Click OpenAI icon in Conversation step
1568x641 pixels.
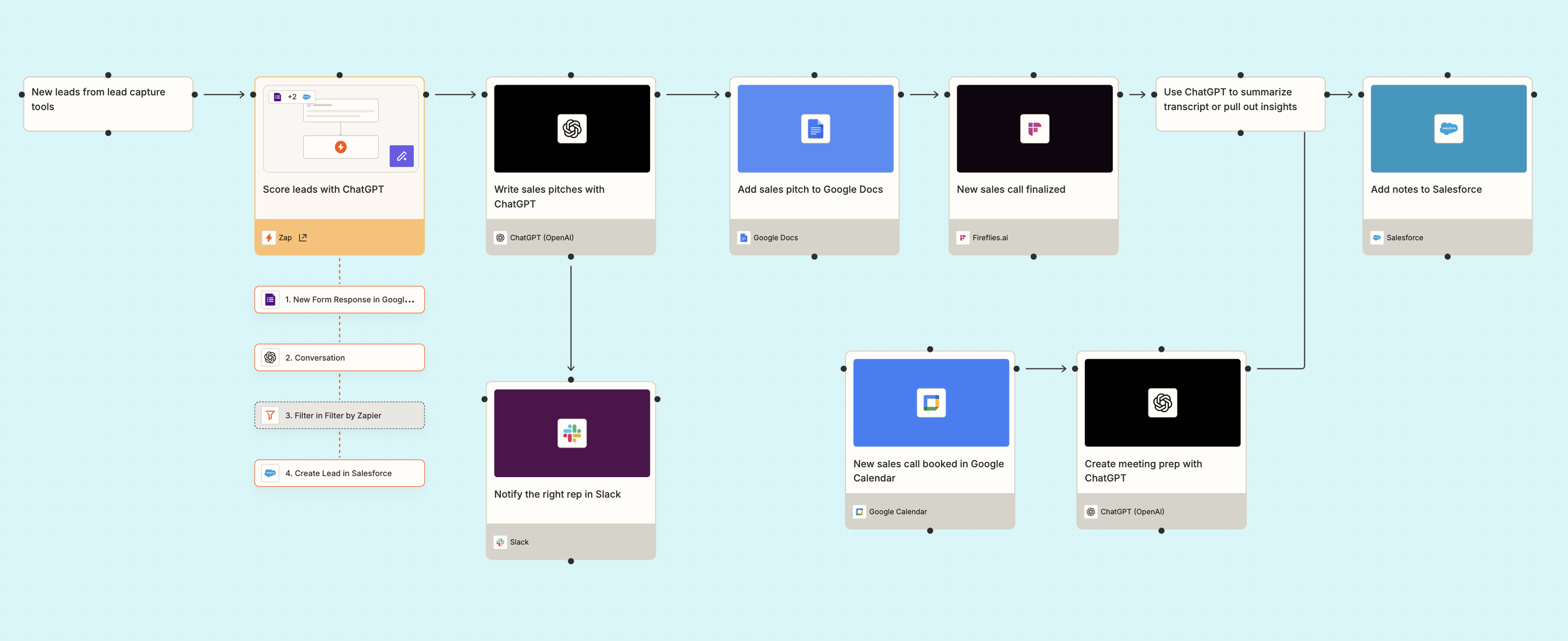click(270, 357)
